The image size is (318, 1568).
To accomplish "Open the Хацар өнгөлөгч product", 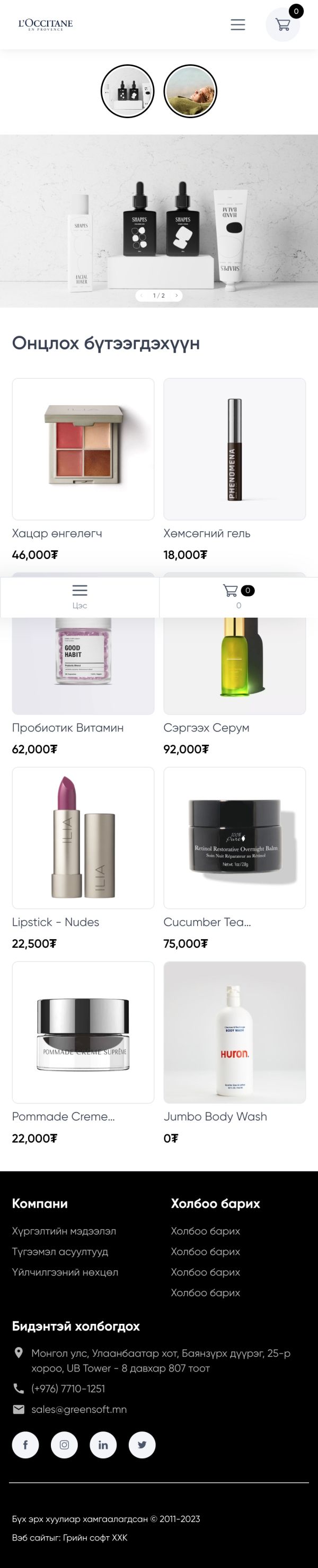I will (x=83, y=469).
